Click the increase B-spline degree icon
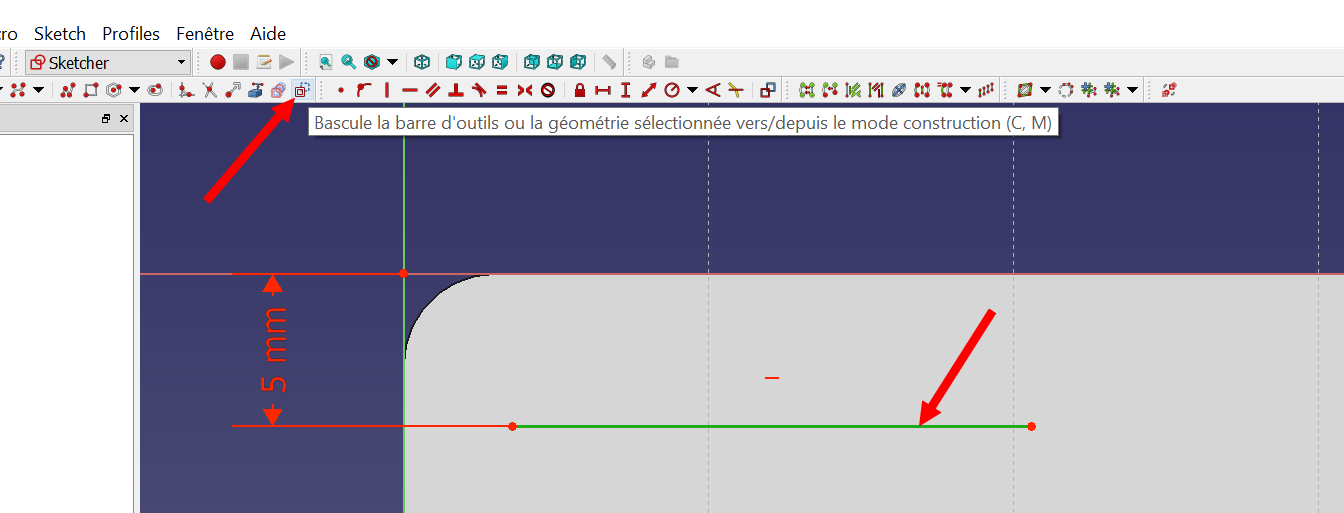The width and height of the screenshot is (1344, 513). click(1089, 90)
